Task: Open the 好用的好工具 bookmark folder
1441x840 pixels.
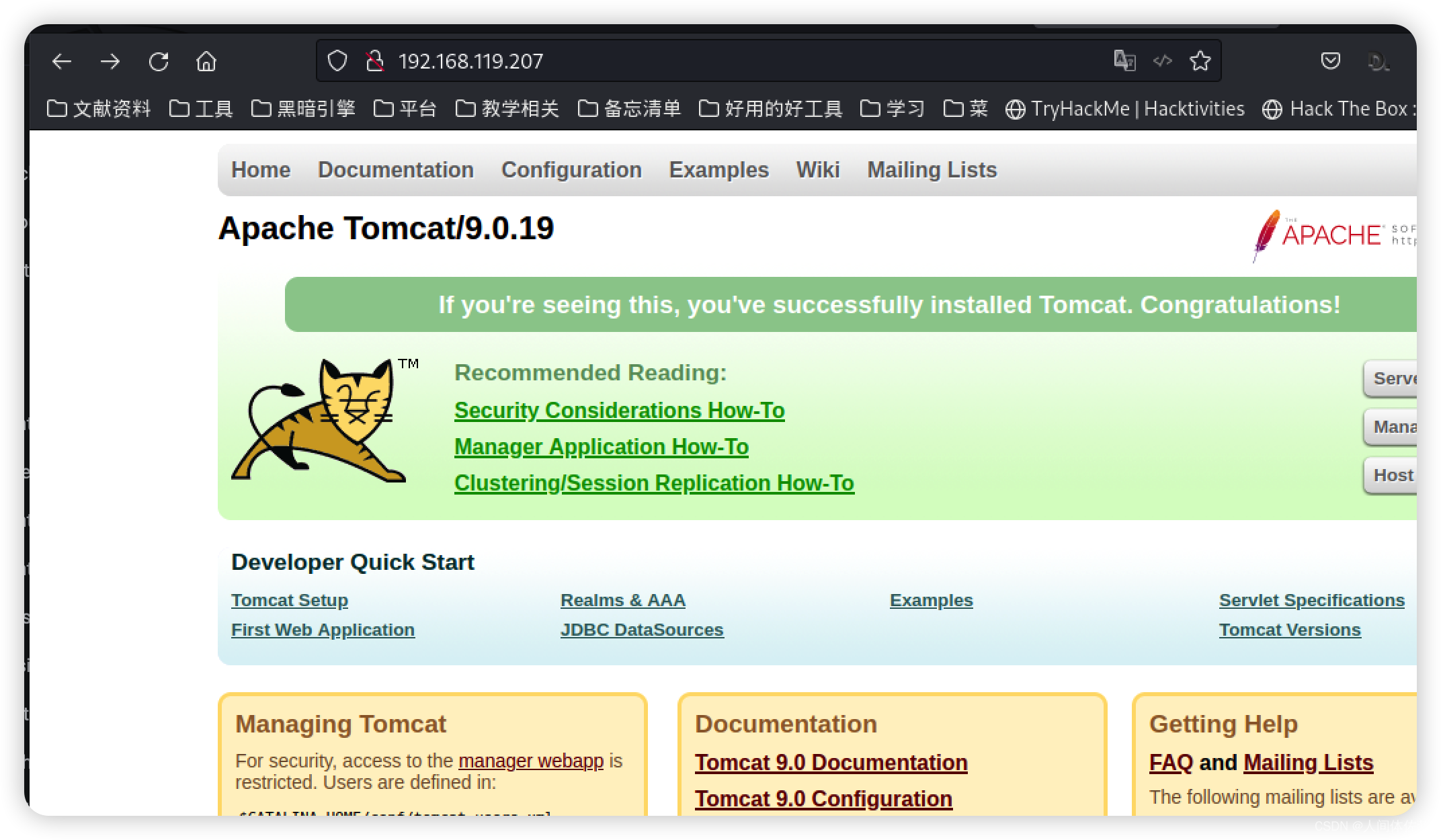Action: tap(771, 108)
